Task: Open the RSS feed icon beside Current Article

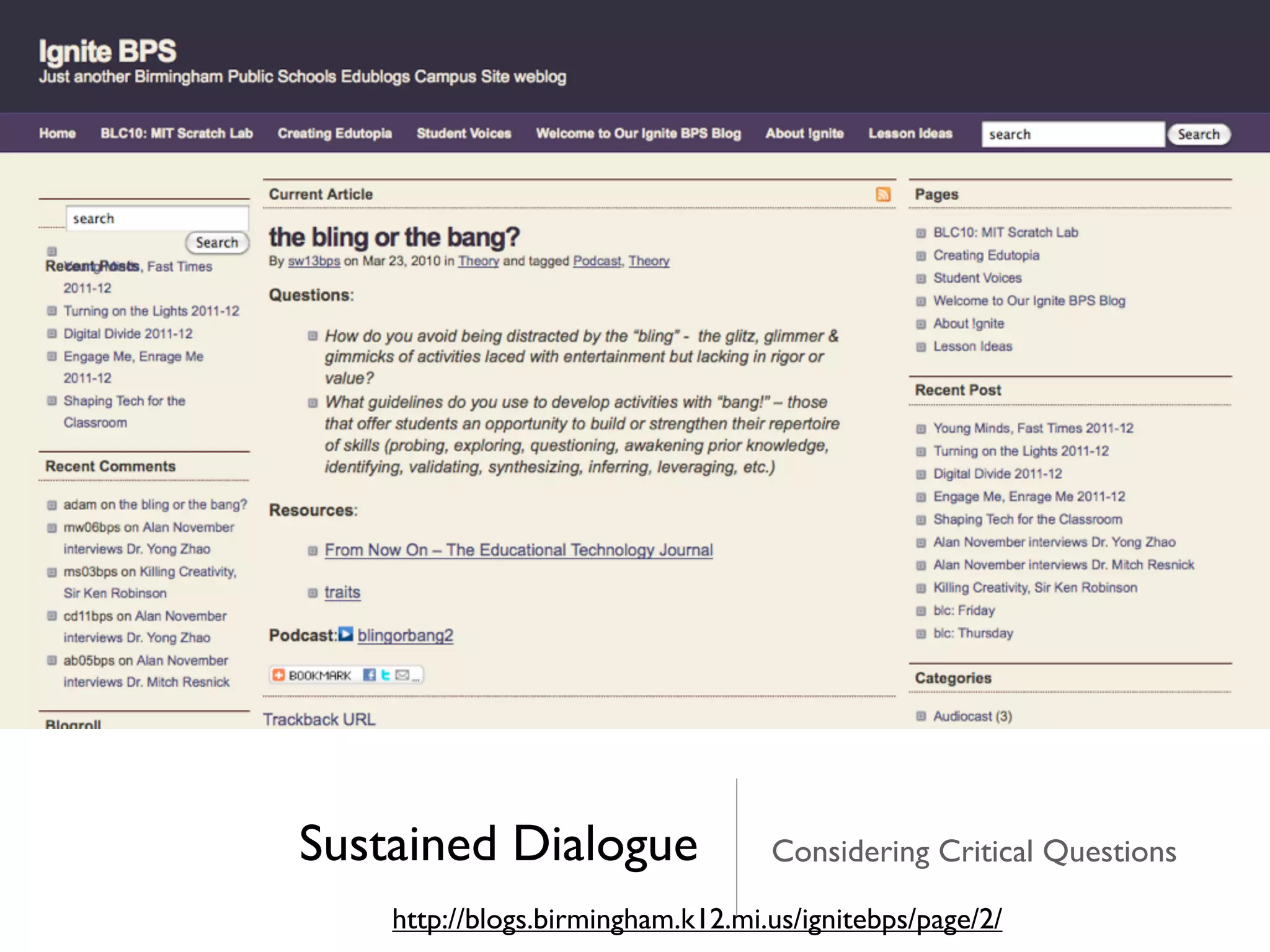Action: click(x=883, y=195)
